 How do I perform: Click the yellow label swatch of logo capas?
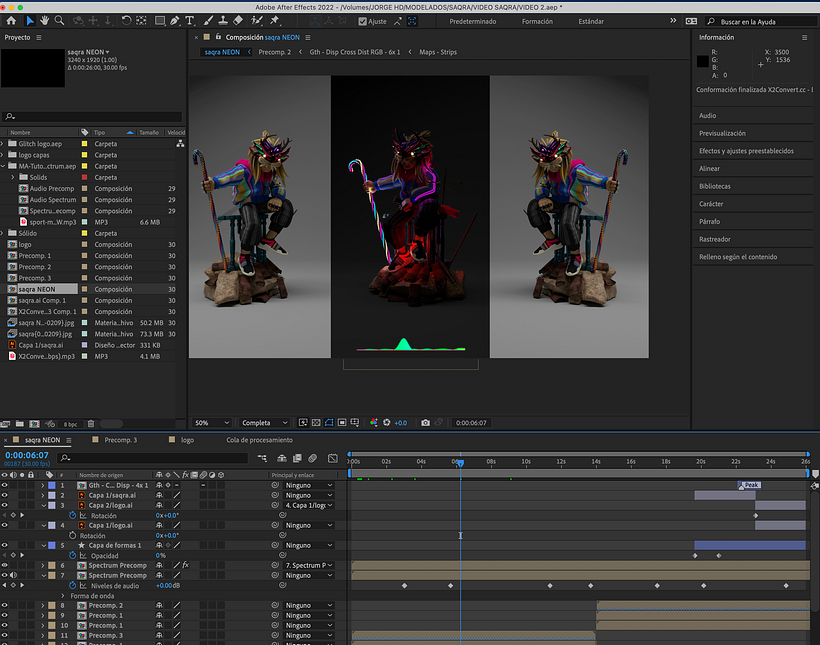point(84,155)
